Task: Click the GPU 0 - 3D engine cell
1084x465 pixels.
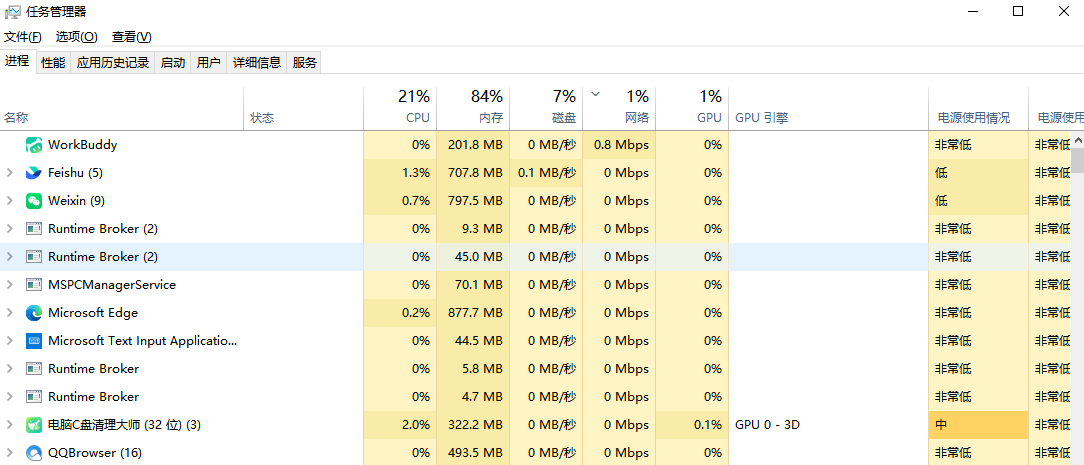Action: [828, 425]
